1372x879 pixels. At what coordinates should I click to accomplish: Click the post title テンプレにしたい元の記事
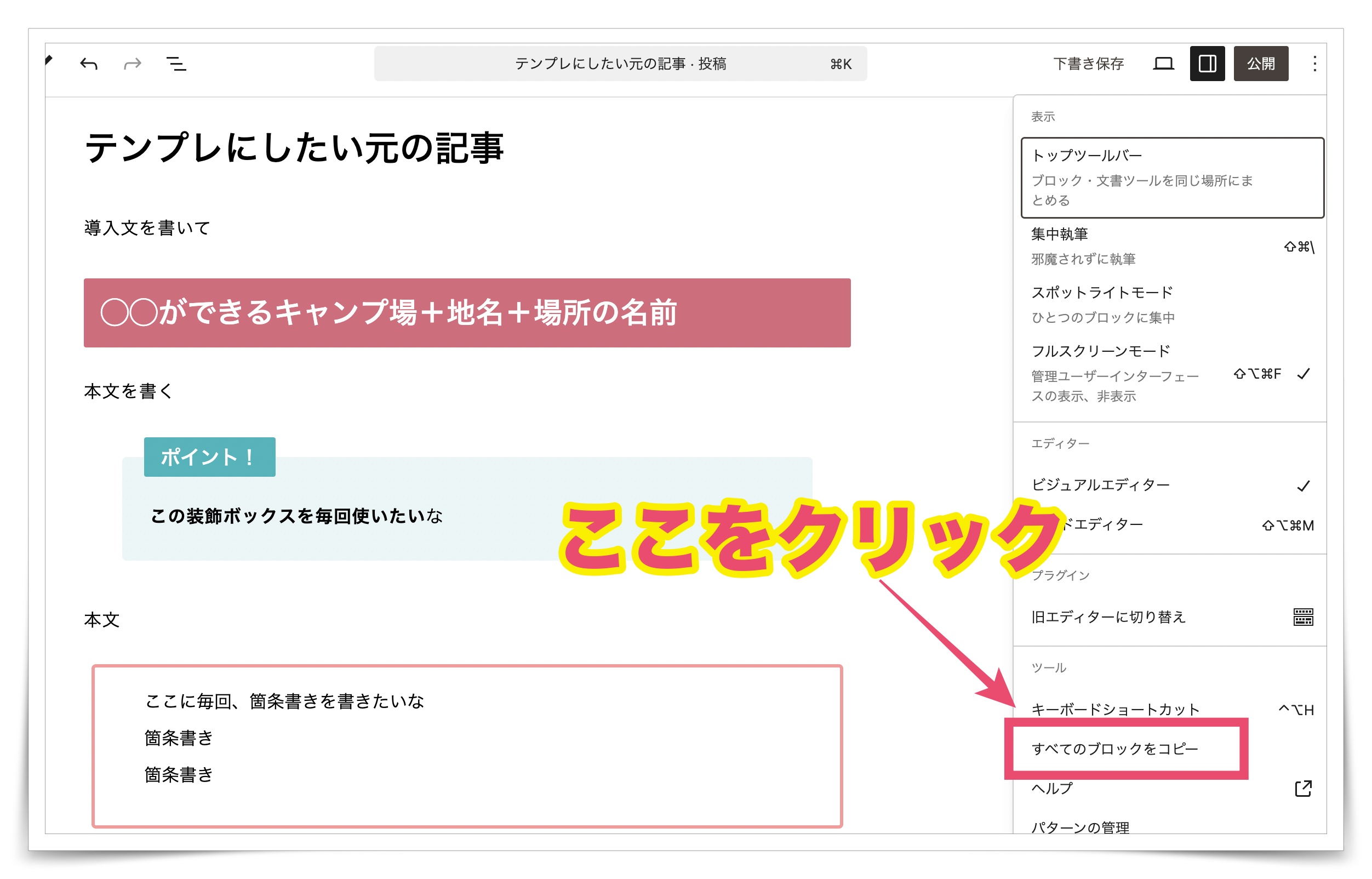[x=293, y=148]
